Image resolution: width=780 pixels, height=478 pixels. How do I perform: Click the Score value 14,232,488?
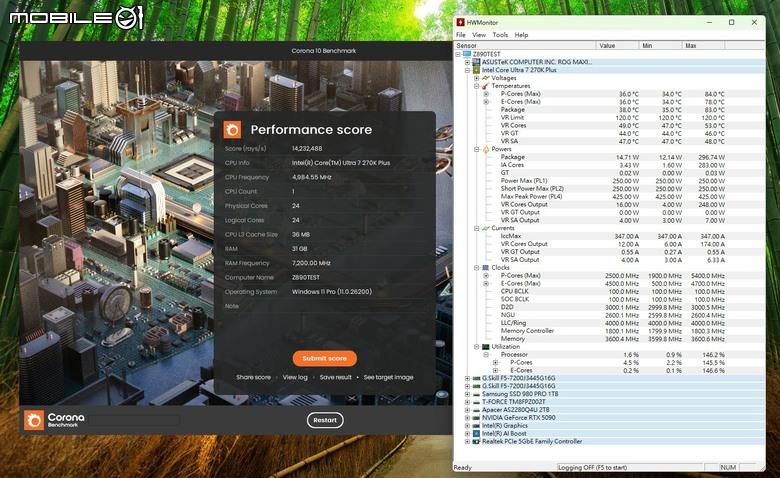307,149
